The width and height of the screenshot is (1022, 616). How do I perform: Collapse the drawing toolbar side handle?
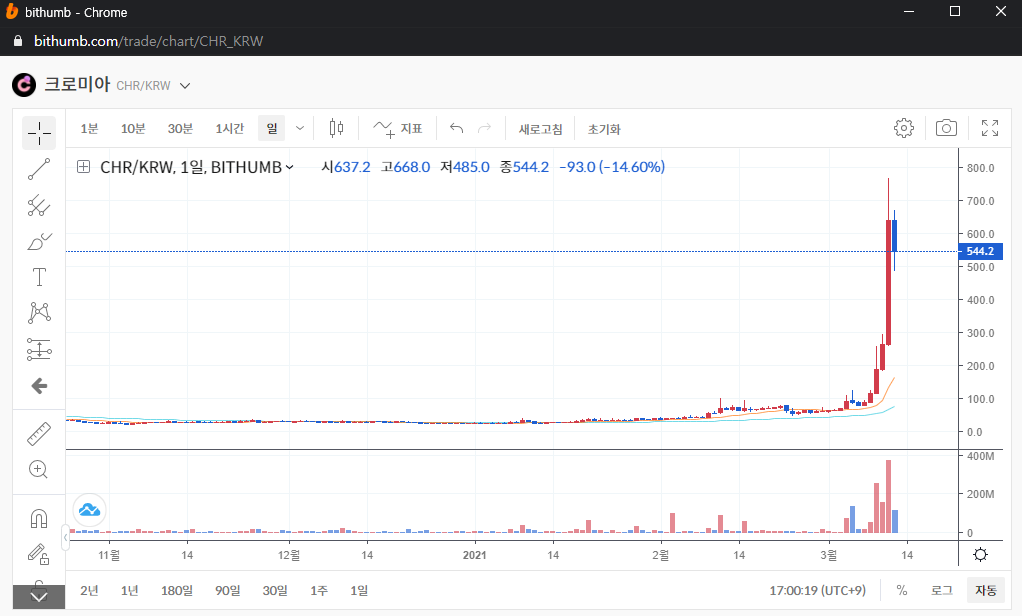pyautogui.click(x=66, y=538)
